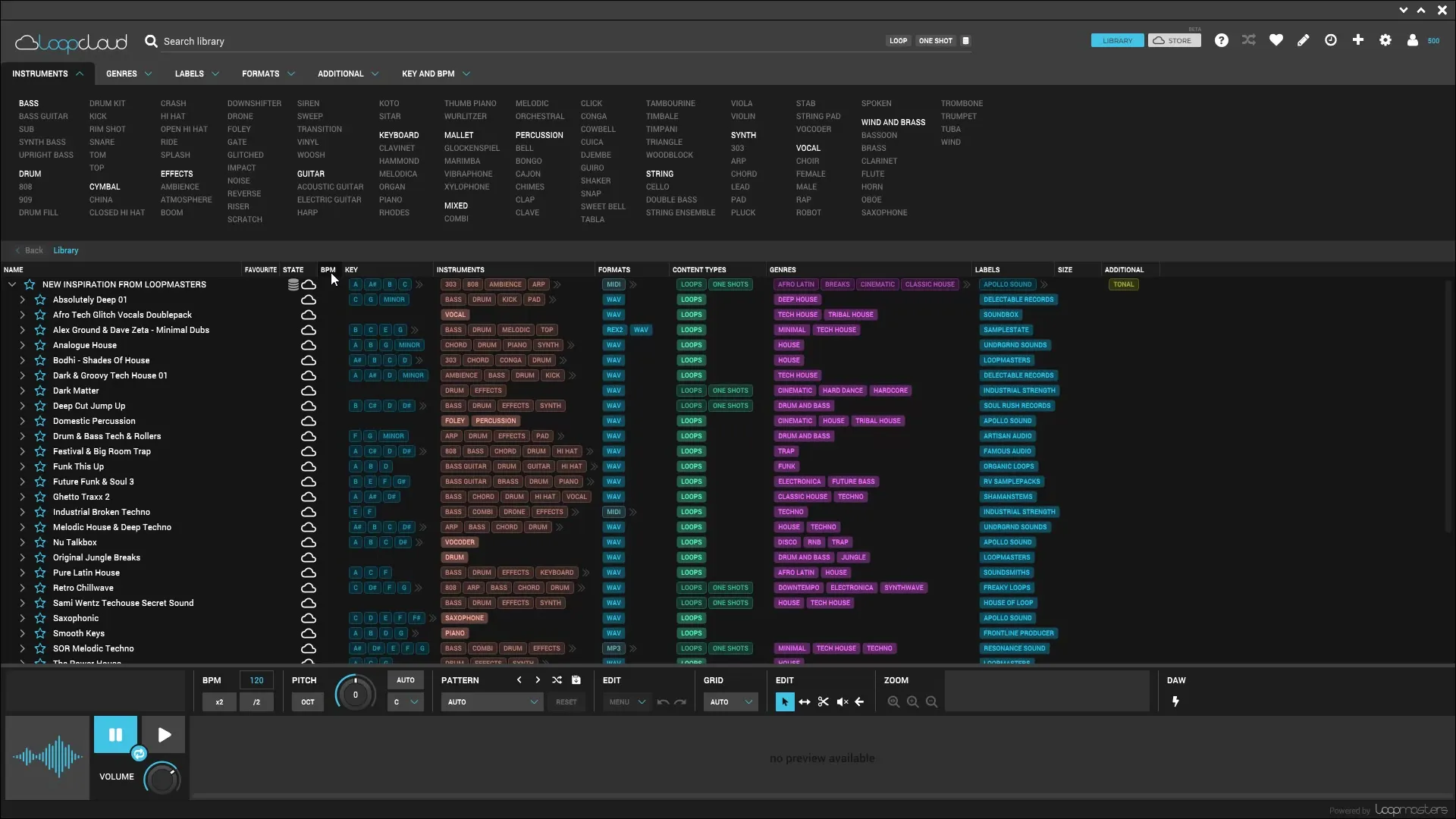Toggle the loop sync icon by pause button

point(139,753)
